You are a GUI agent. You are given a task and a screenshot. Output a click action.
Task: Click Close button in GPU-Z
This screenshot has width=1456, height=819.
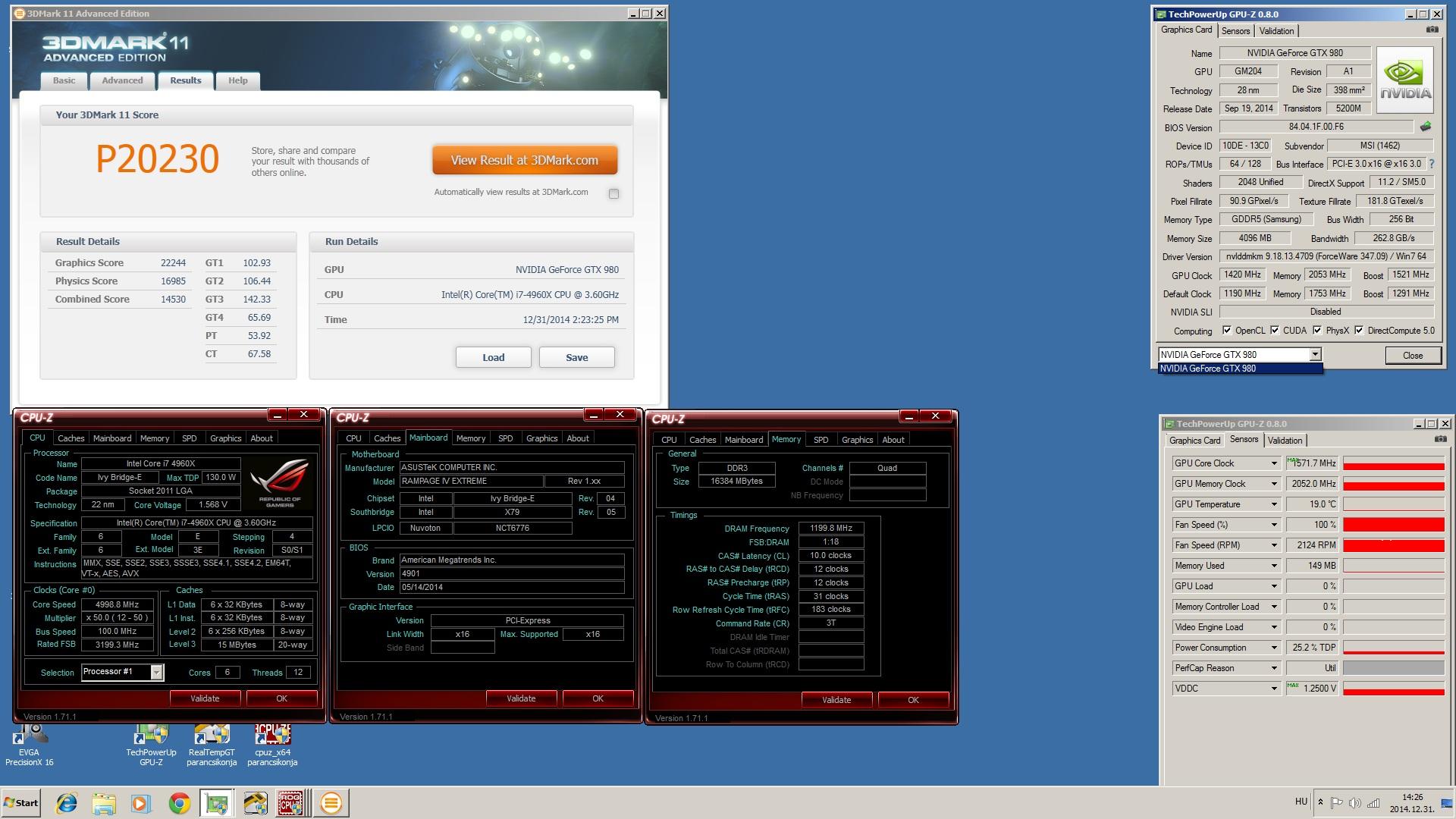pyautogui.click(x=1412, y=355)
